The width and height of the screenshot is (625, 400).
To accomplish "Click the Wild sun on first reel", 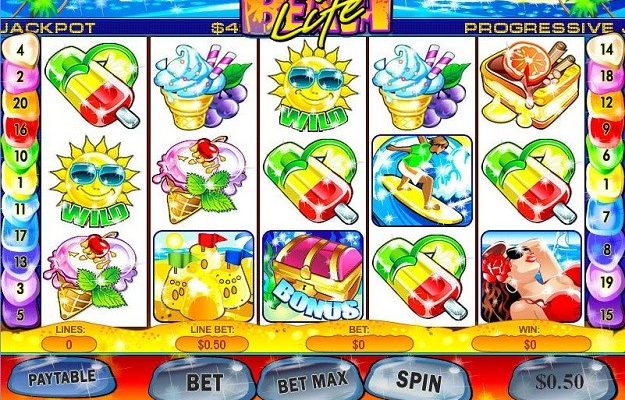I will tap(94, 181).
